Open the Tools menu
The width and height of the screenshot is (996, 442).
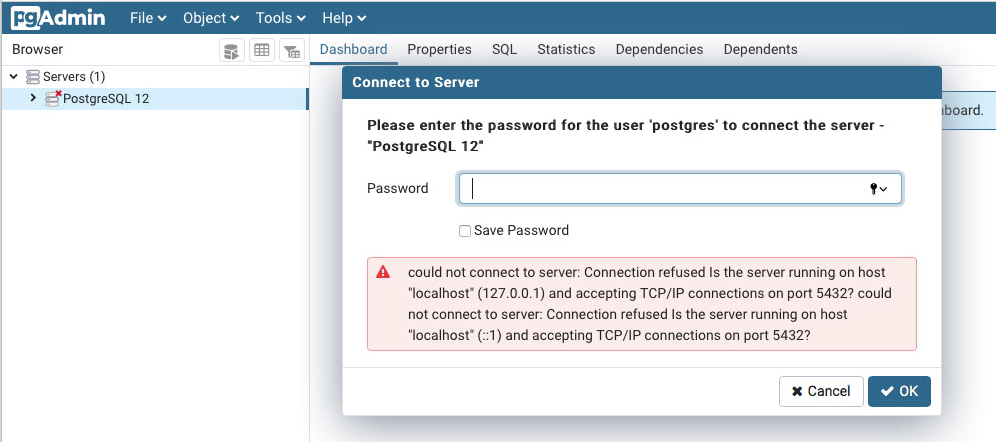coord(281,18)
